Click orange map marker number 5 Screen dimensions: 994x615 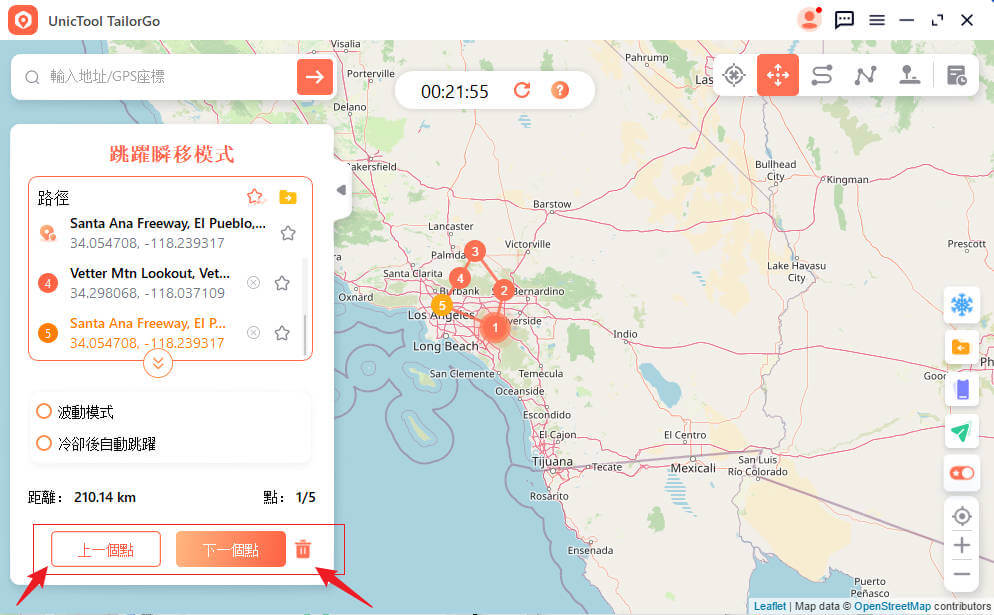(442, 305)
